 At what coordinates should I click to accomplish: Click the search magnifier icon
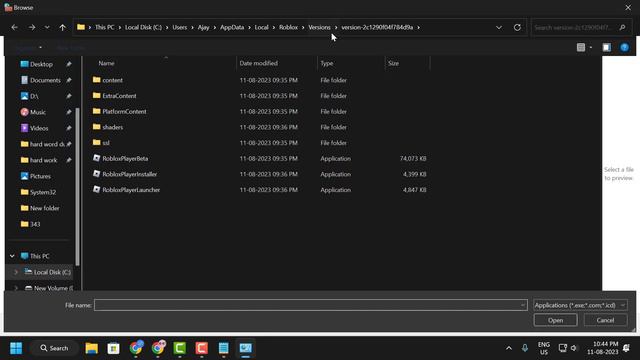622,27
